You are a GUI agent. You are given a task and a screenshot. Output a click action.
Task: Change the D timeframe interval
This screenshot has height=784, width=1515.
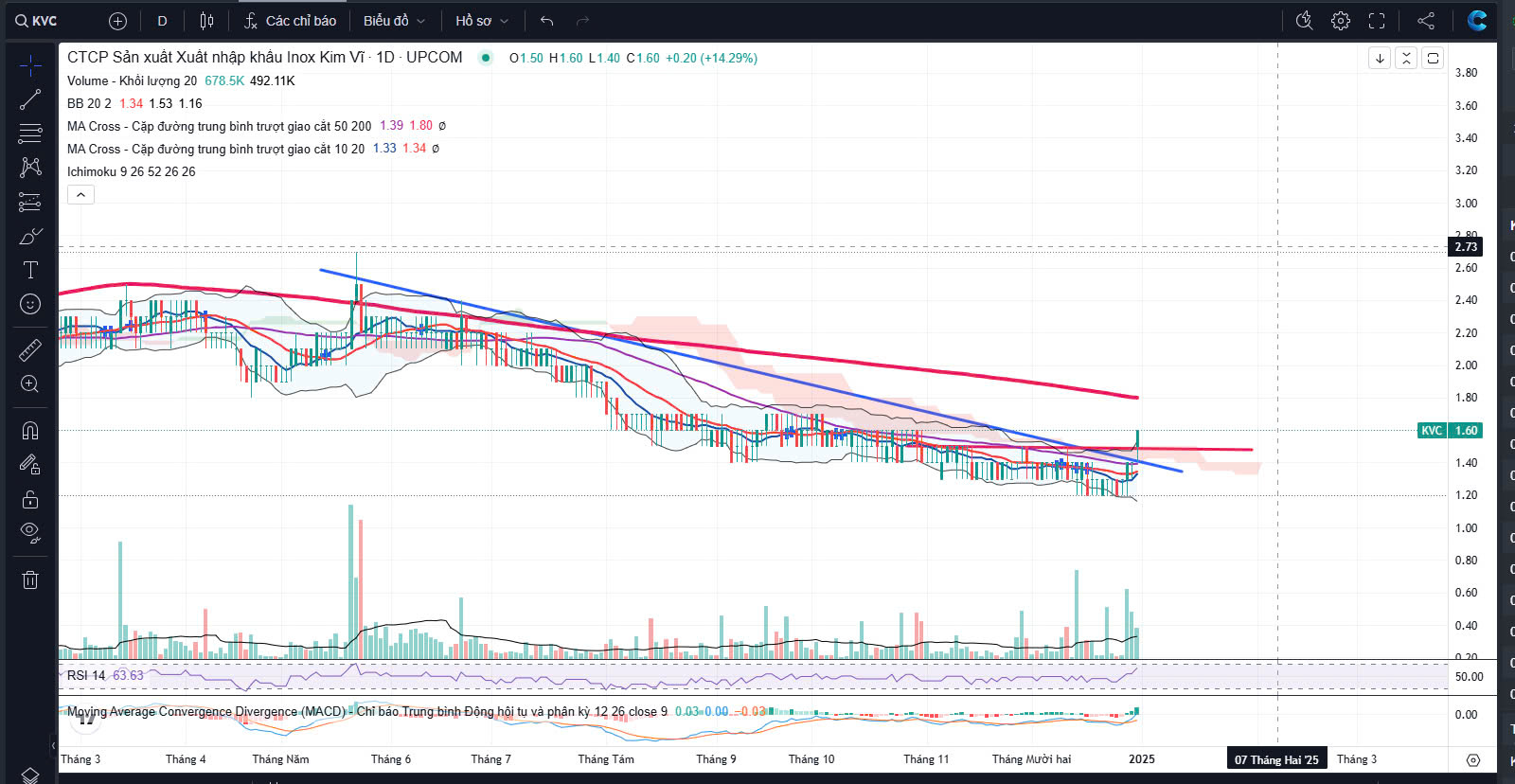pos(162,21)
